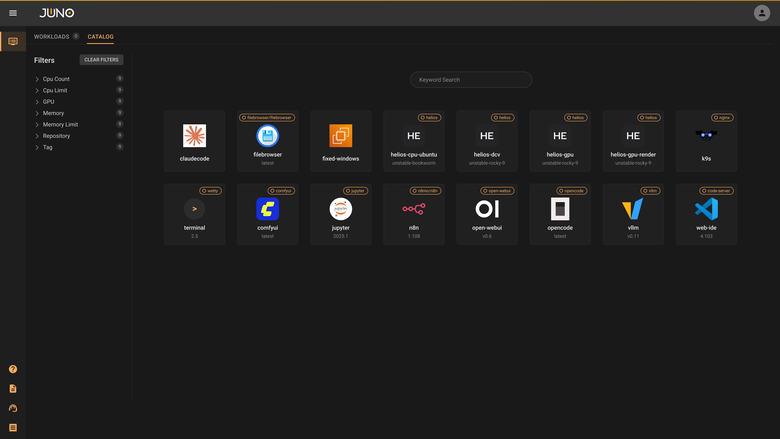The height and width of the screenshot is (439, 780).
Task: Expand the Repository filter
Action: [79, 136]
